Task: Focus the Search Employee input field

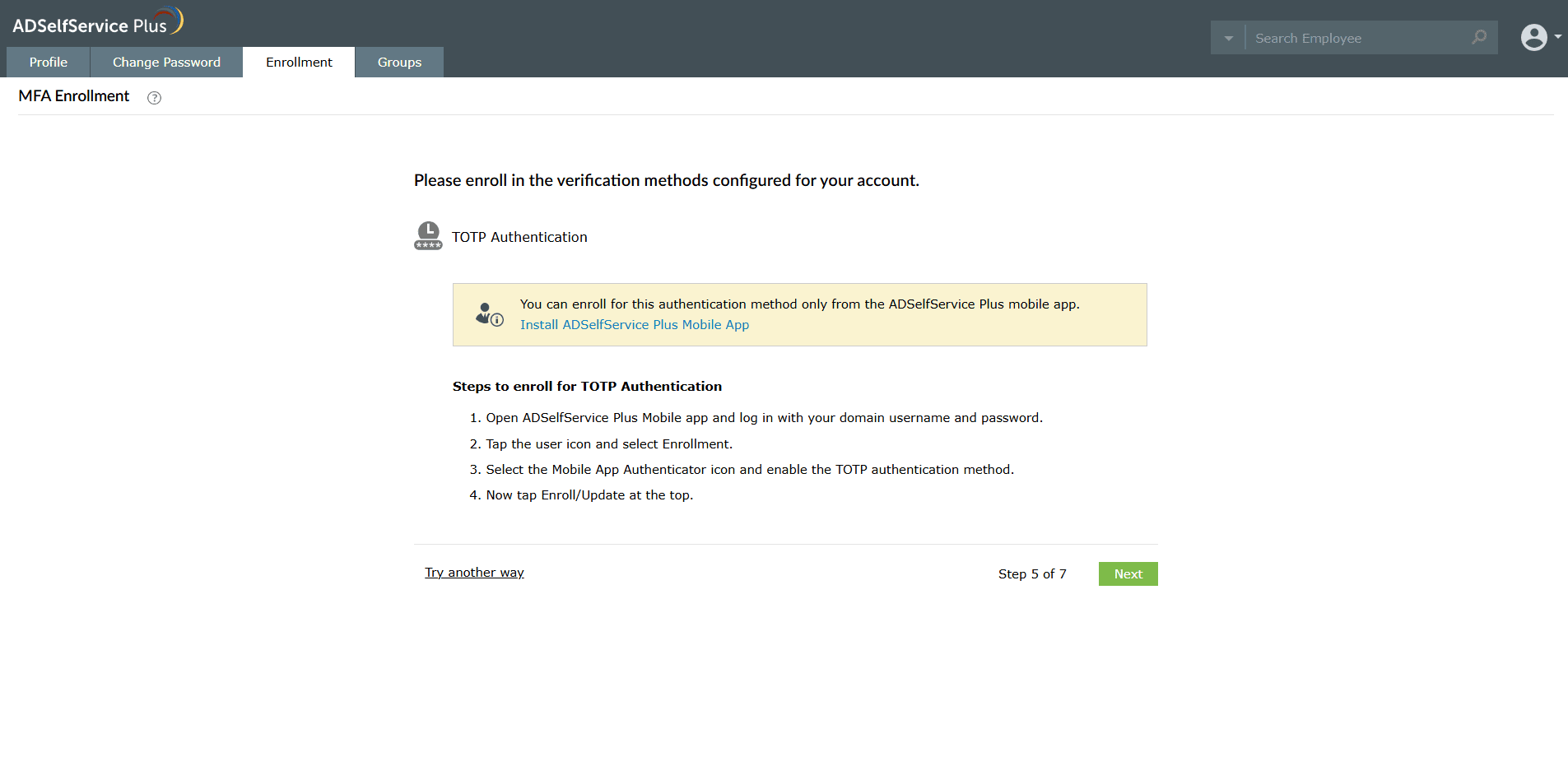Action: pyautogui.click(x=1358, y=38)
